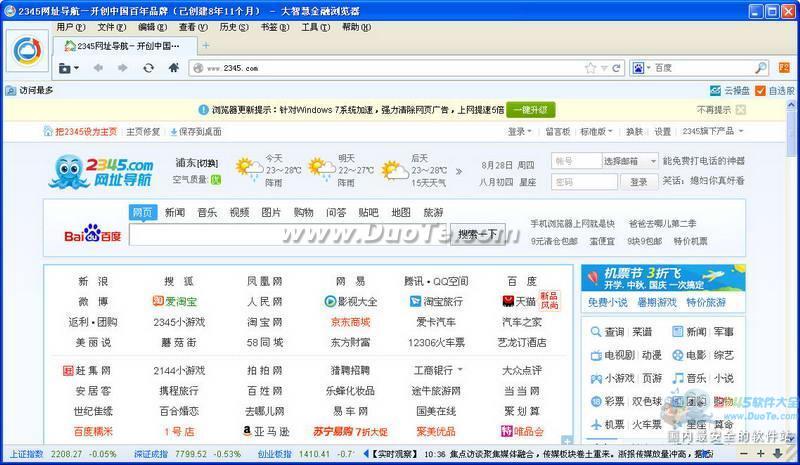Screen dimensions: 800x465
Task: Click the Baidu logo on the page
Action: (x=92, y=234)
